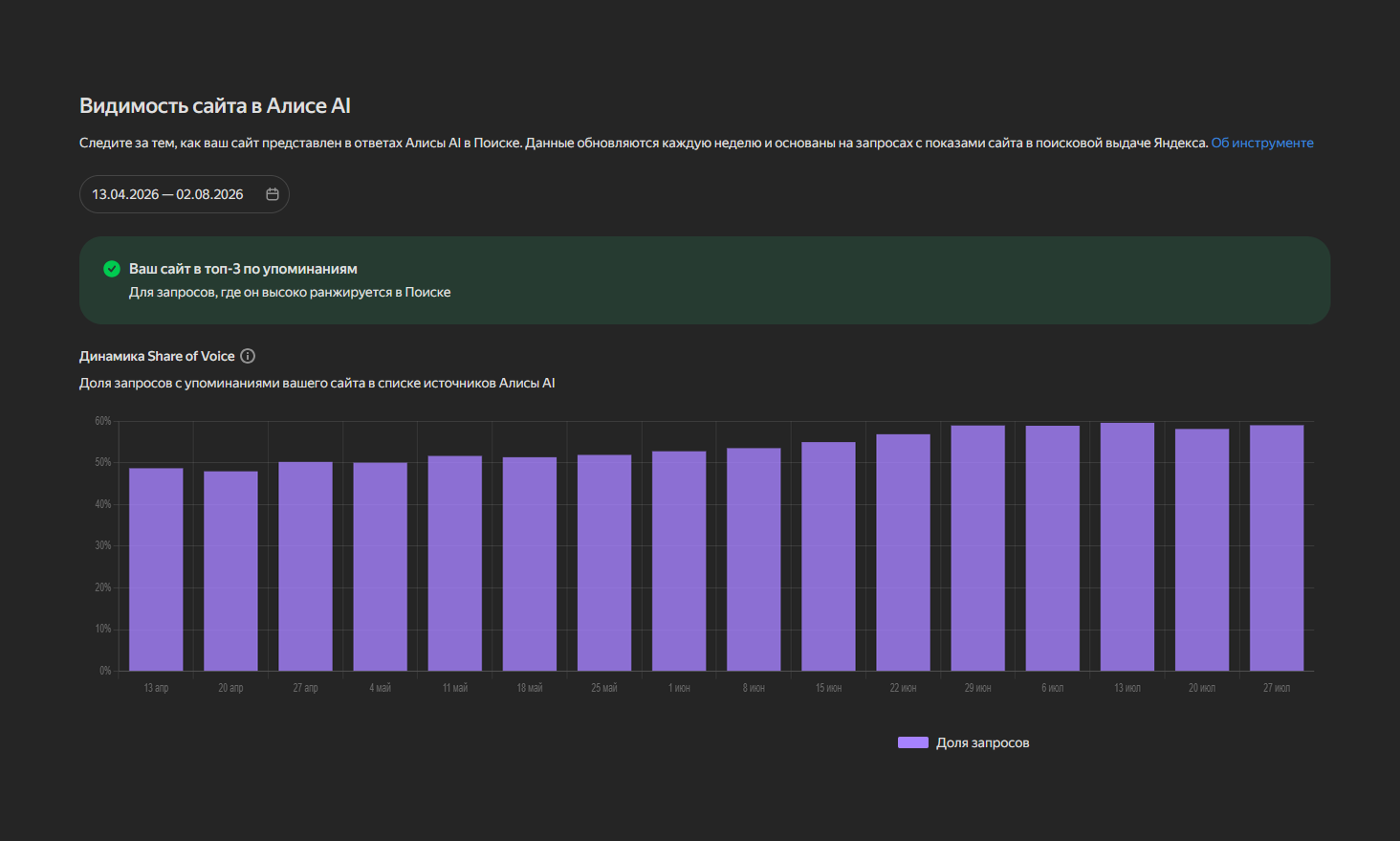Select the tallest bar, 13 июл
Screen dimensions: 1400x841
click(1127, 546)
